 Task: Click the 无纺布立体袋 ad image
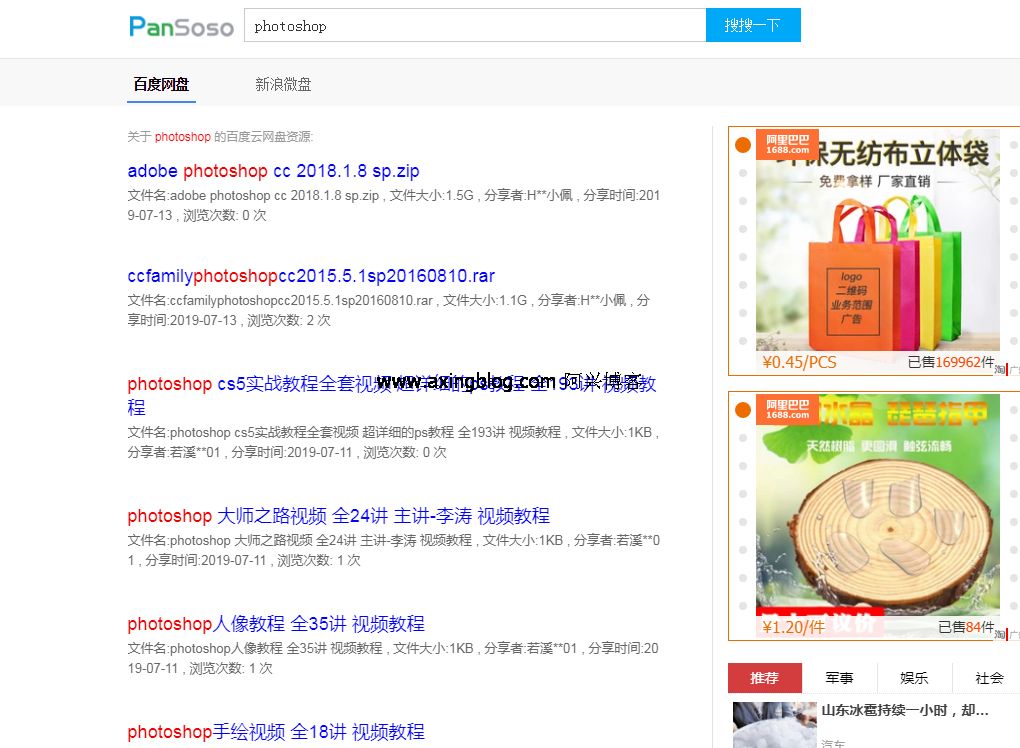tap(878, 241)
